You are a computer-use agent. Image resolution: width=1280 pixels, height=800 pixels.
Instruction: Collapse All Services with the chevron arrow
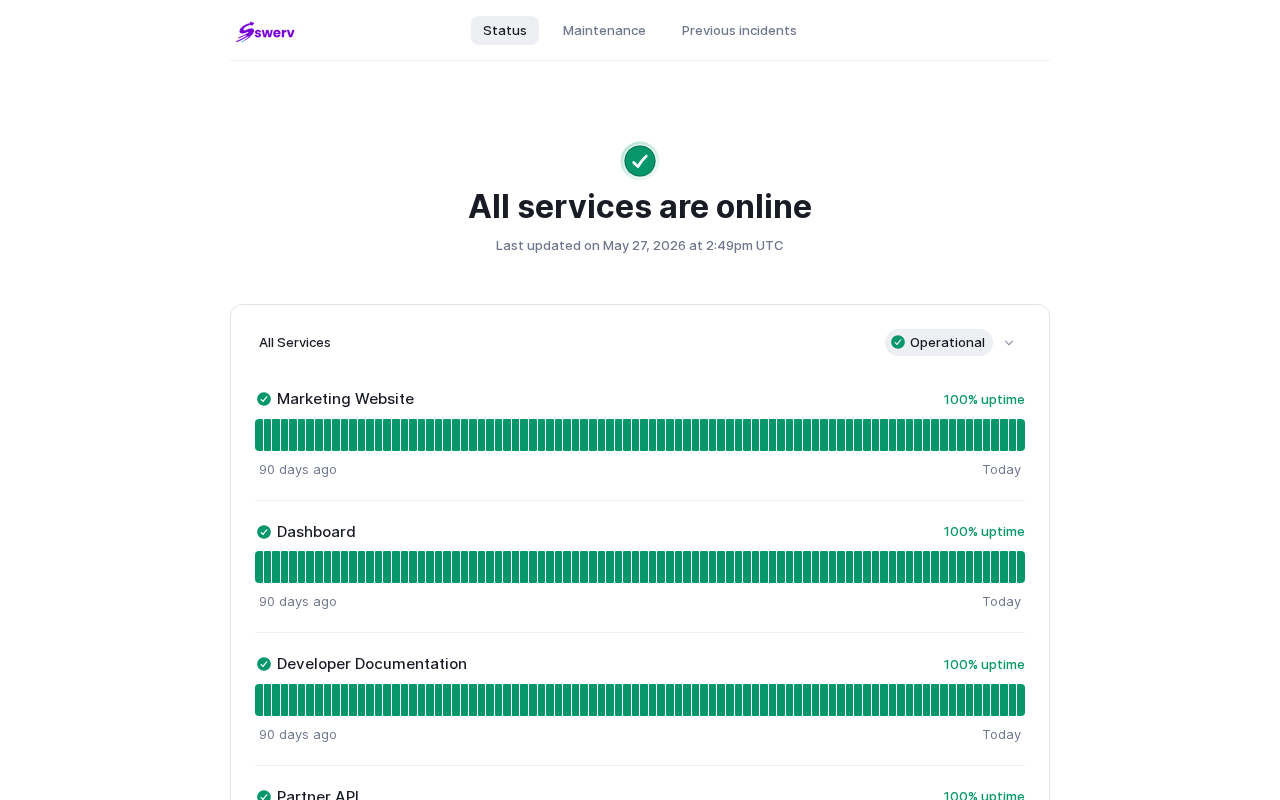tap(1009, 343)
